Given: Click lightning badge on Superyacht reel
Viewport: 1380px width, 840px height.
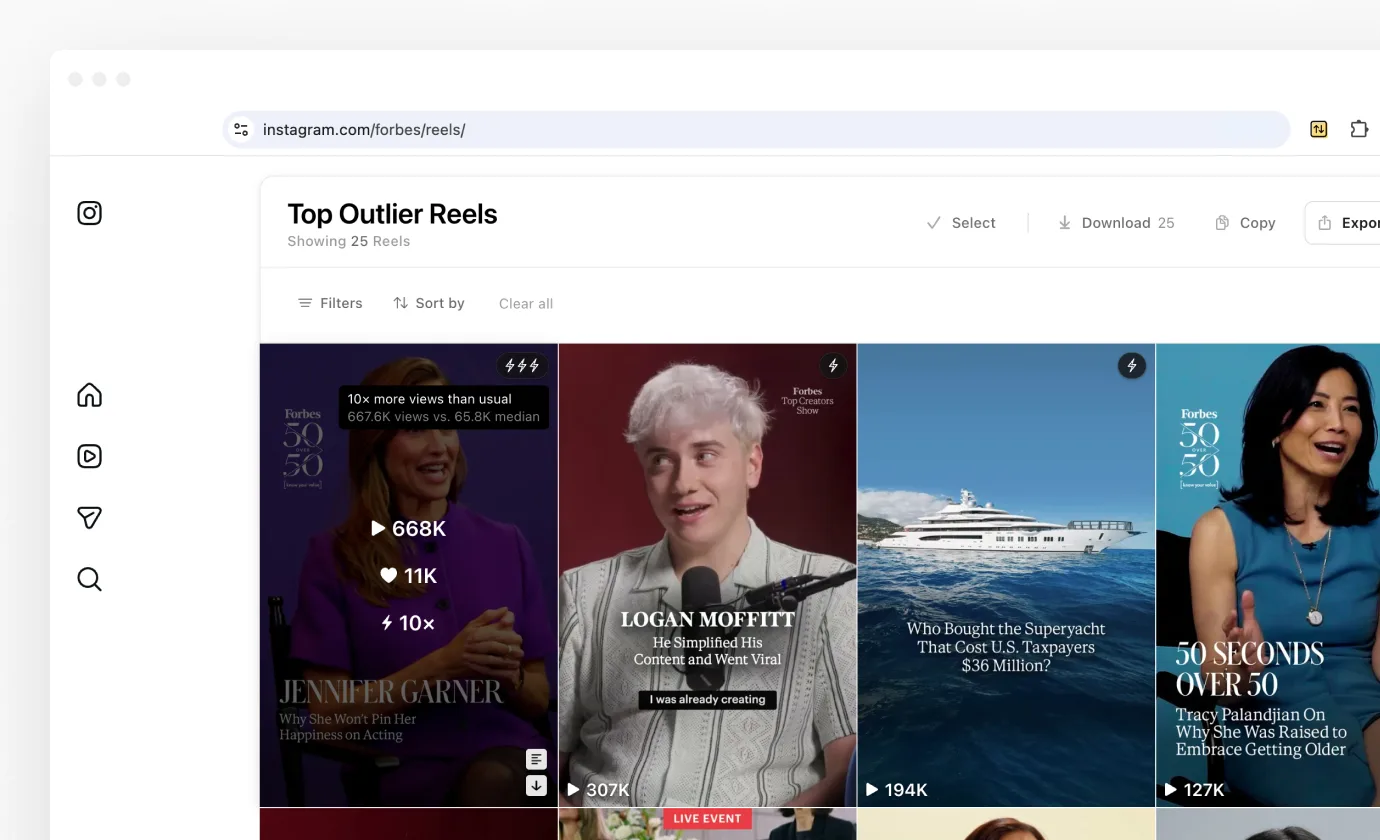Looking at the screenshot, I should coord(1132,366).
